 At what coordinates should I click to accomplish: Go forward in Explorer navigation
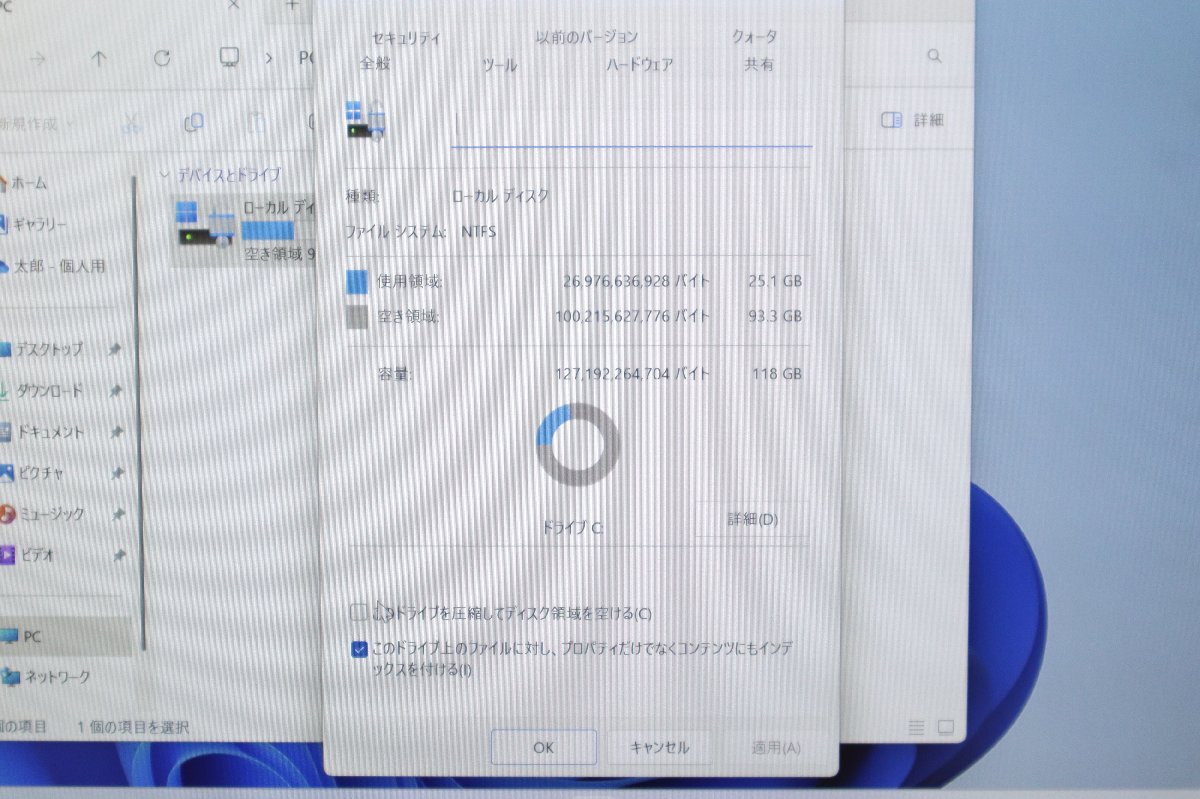38,58
